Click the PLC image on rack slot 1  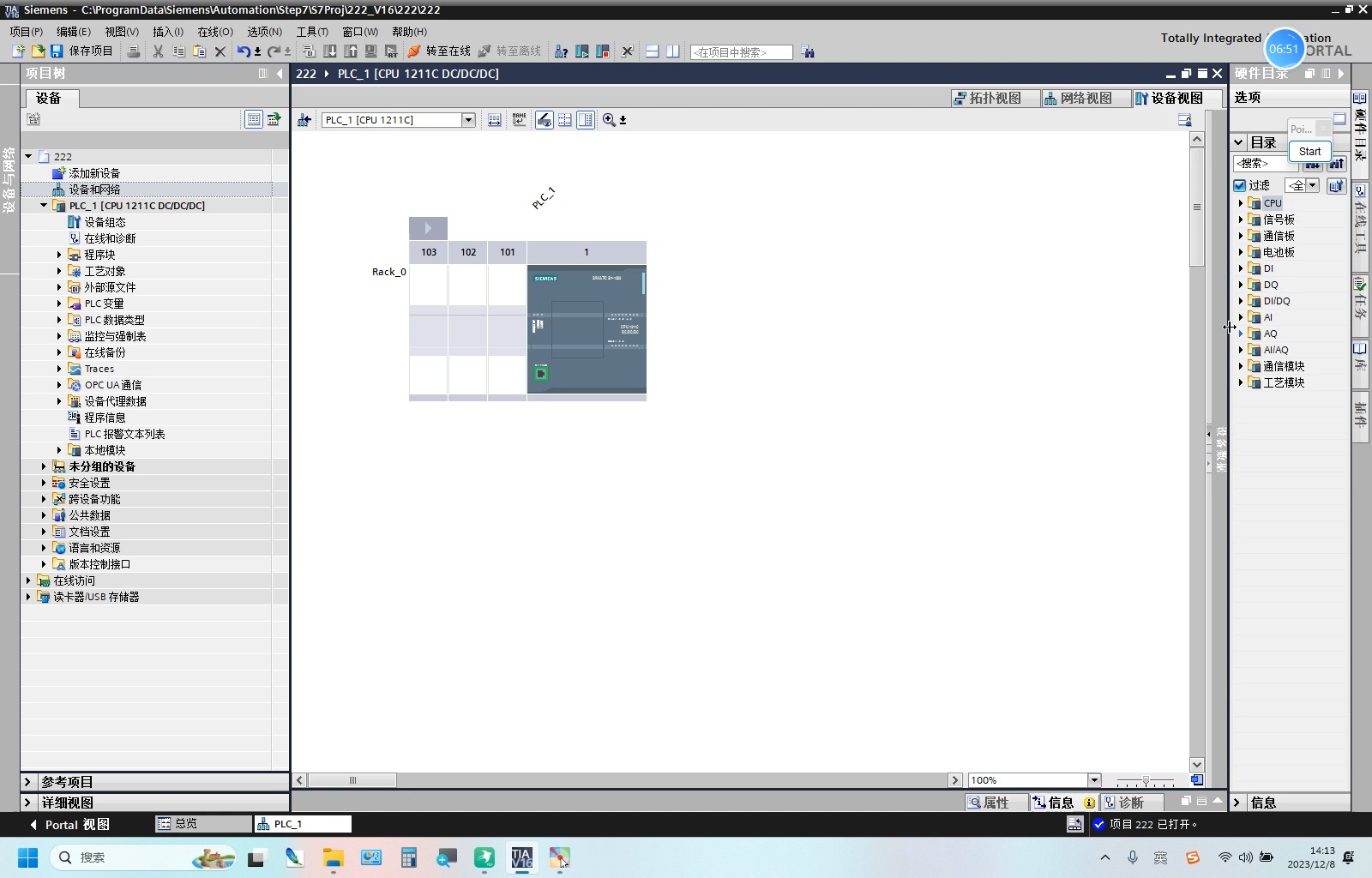coord(587,329)
